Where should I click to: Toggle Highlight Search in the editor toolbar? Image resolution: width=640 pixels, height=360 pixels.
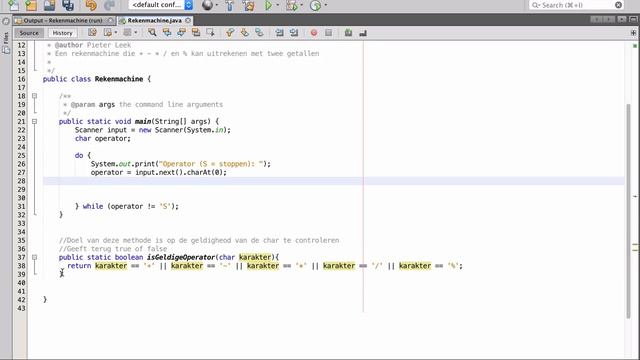click(x=196, y=32)
